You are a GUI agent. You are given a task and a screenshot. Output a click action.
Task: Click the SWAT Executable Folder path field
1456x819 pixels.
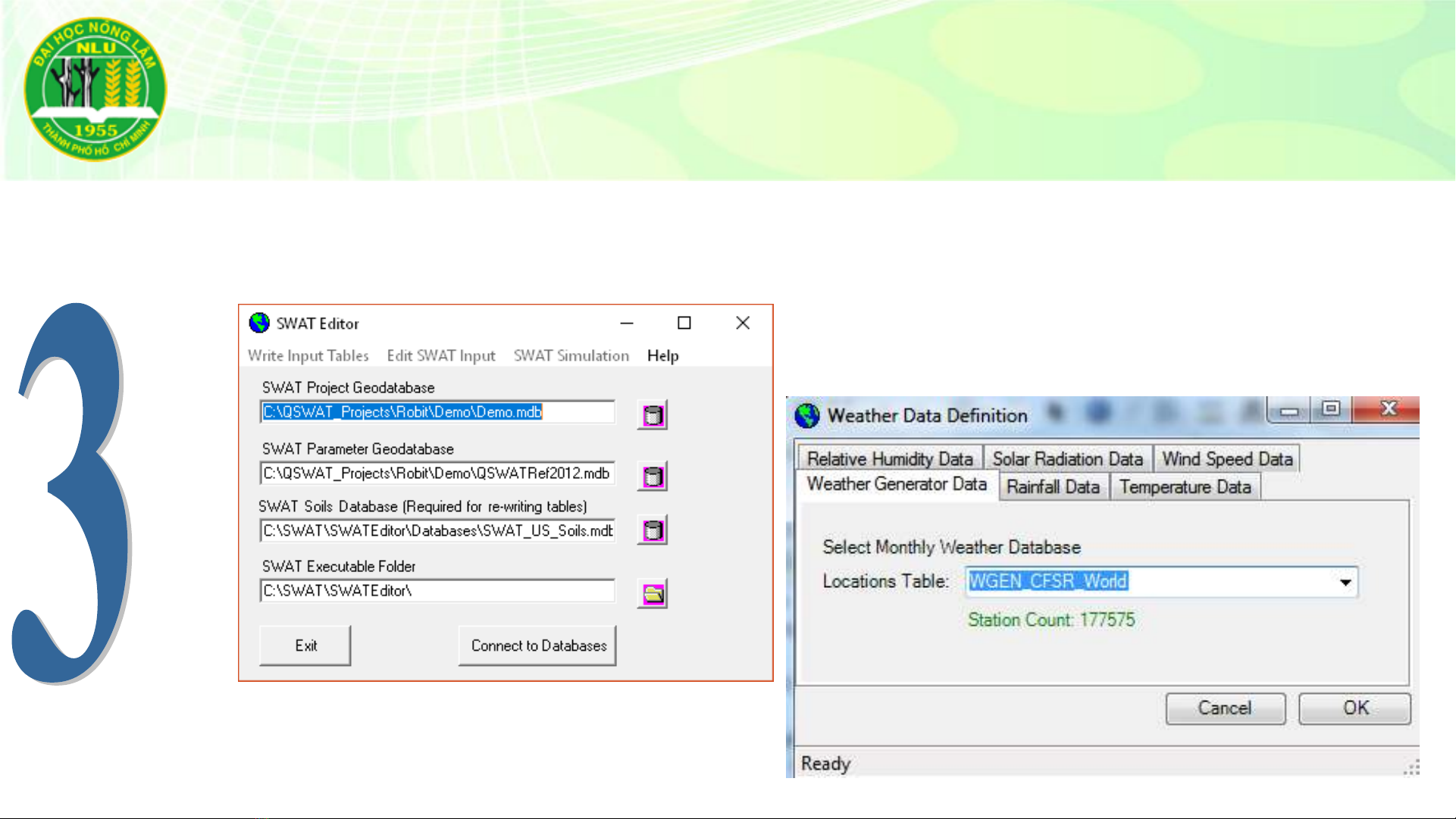(437, 591)
